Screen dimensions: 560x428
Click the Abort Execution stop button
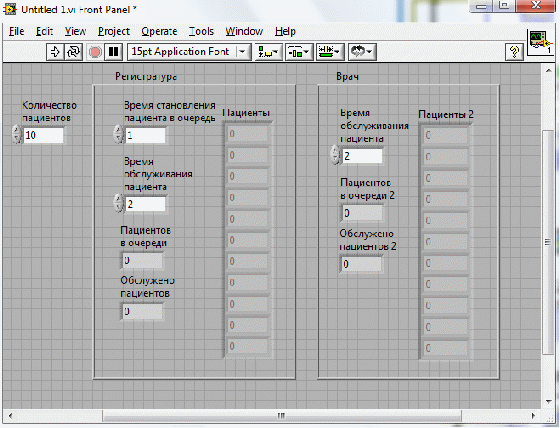(95, 52)
